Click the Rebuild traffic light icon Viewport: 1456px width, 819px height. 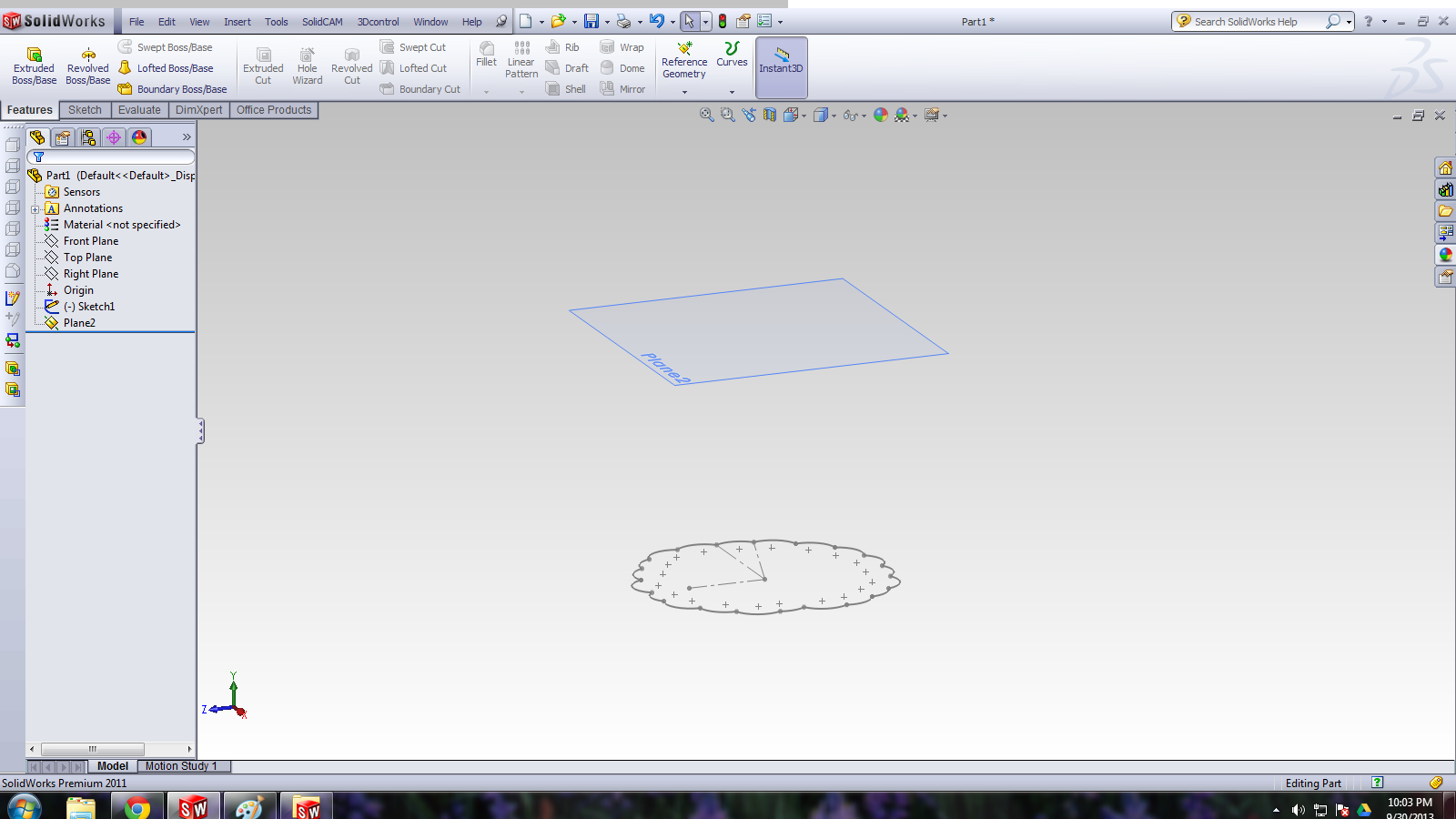coord(723,21)
